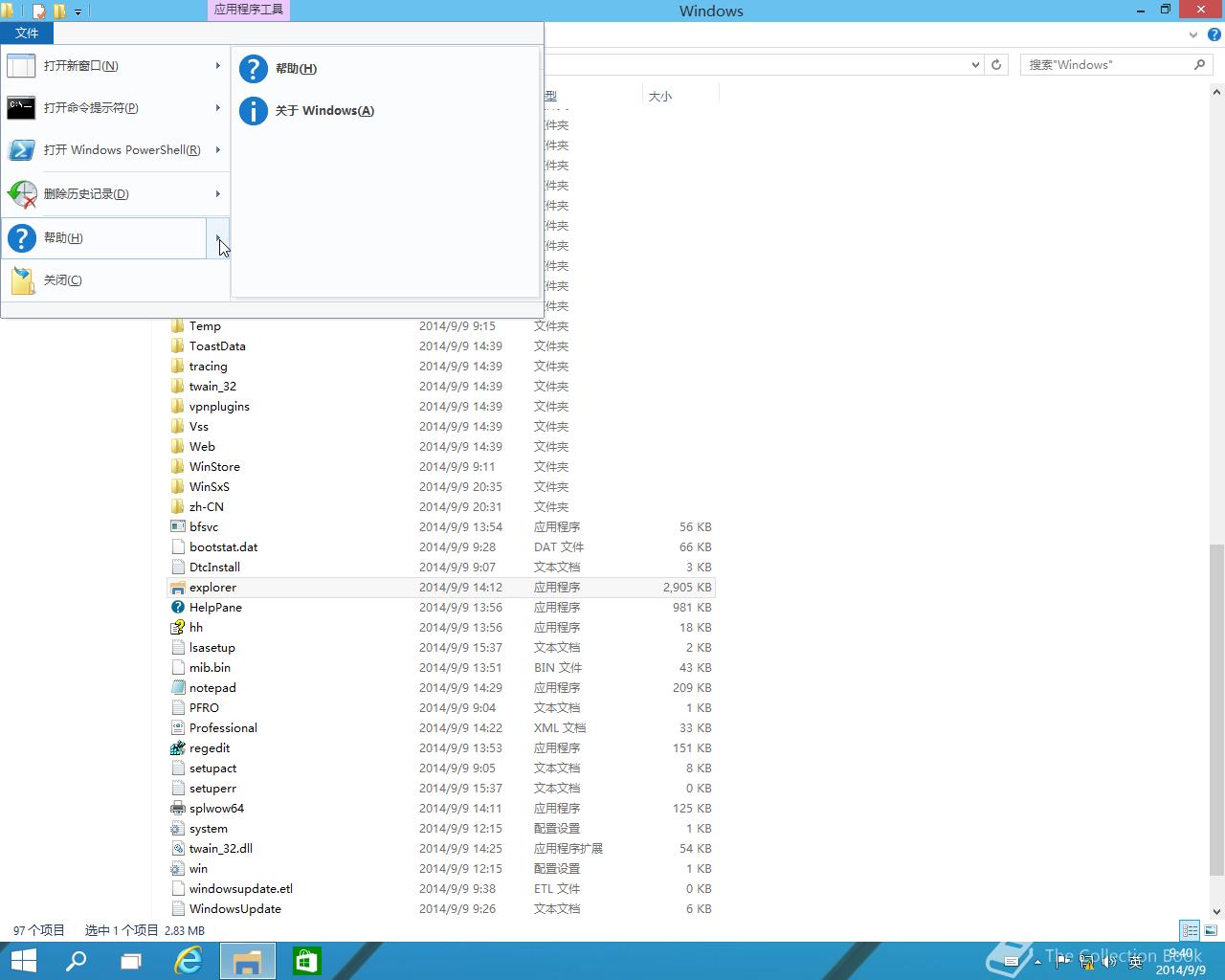Image resolution: width=1225 pixels, height=980 pixels.
Task: Click the hh application icon
Action: pyautogui.click(x=177, y=628)
